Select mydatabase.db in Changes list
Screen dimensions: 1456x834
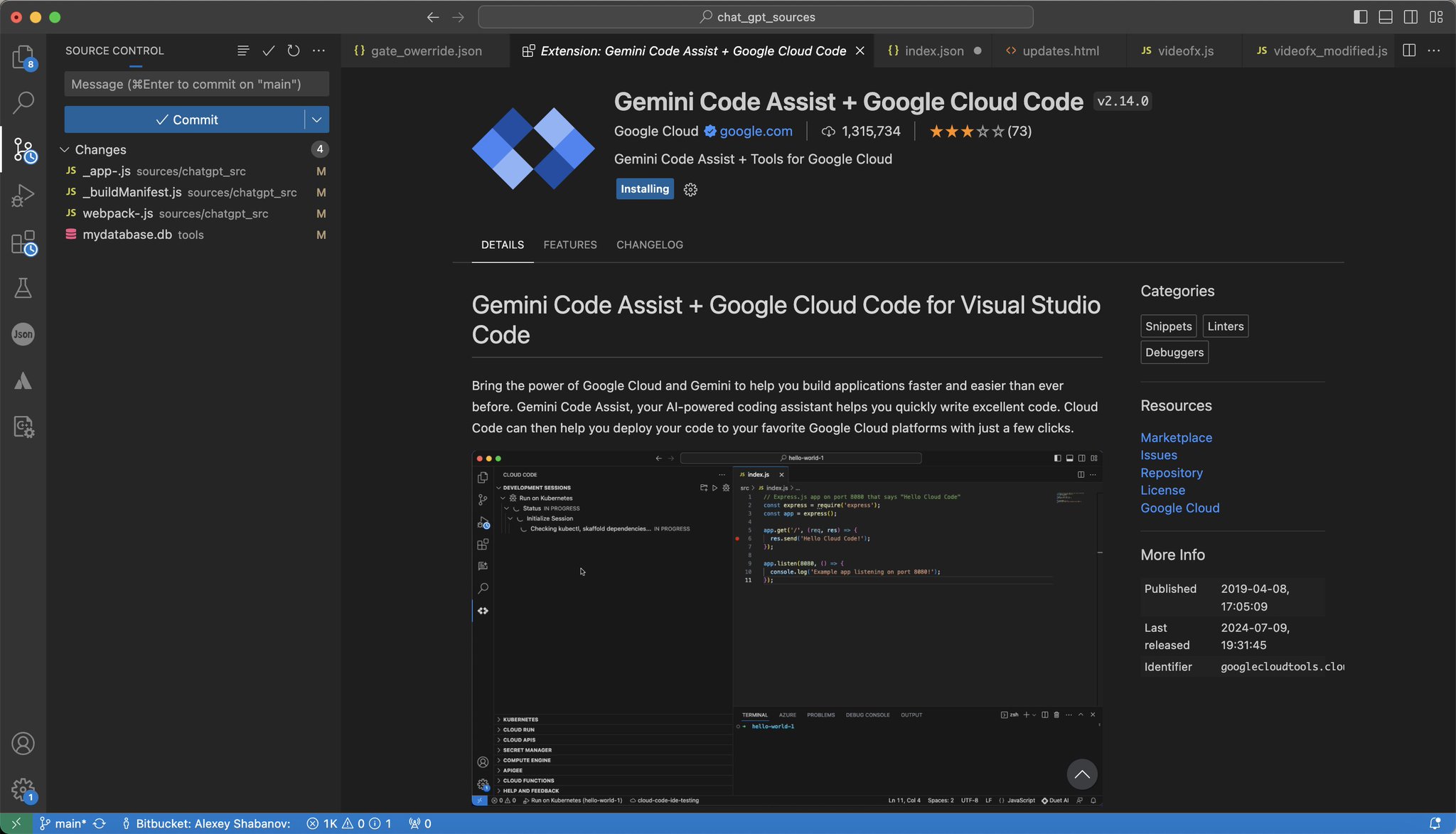pyautogui.click(x=193, y=235)
